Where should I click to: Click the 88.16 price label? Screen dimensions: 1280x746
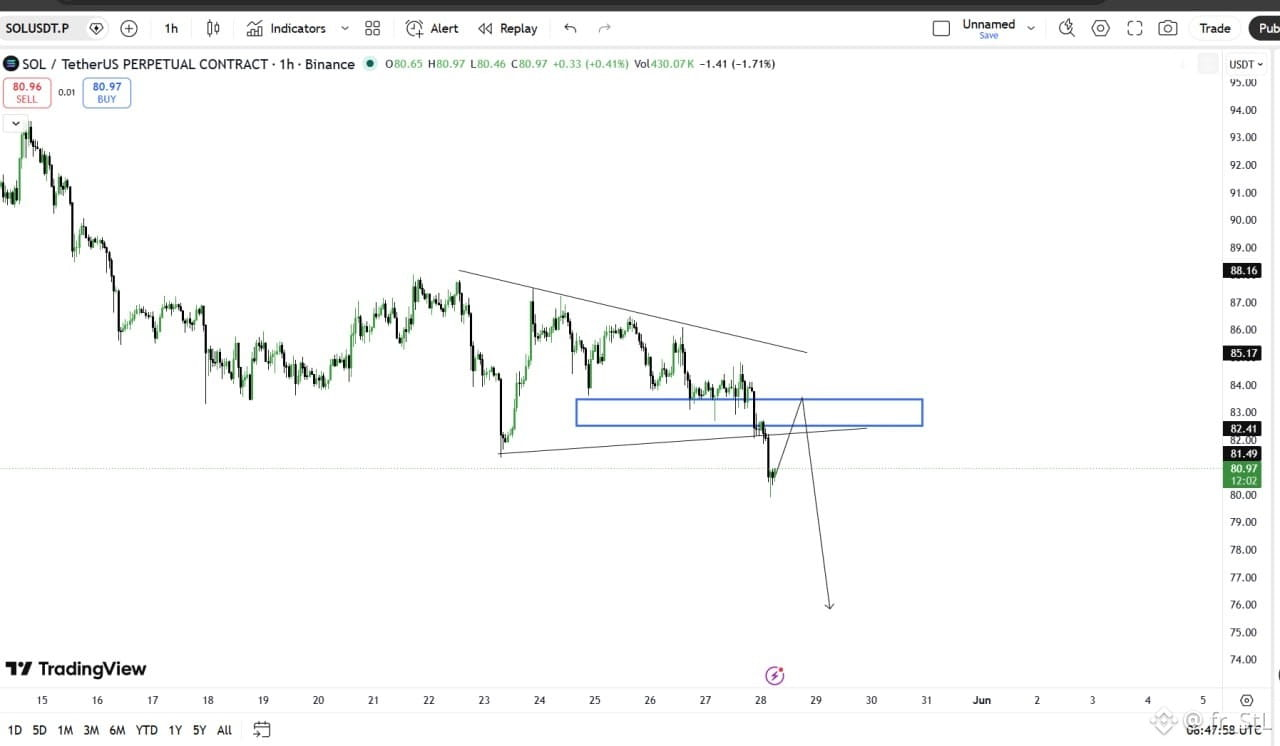click(1243, 270)
